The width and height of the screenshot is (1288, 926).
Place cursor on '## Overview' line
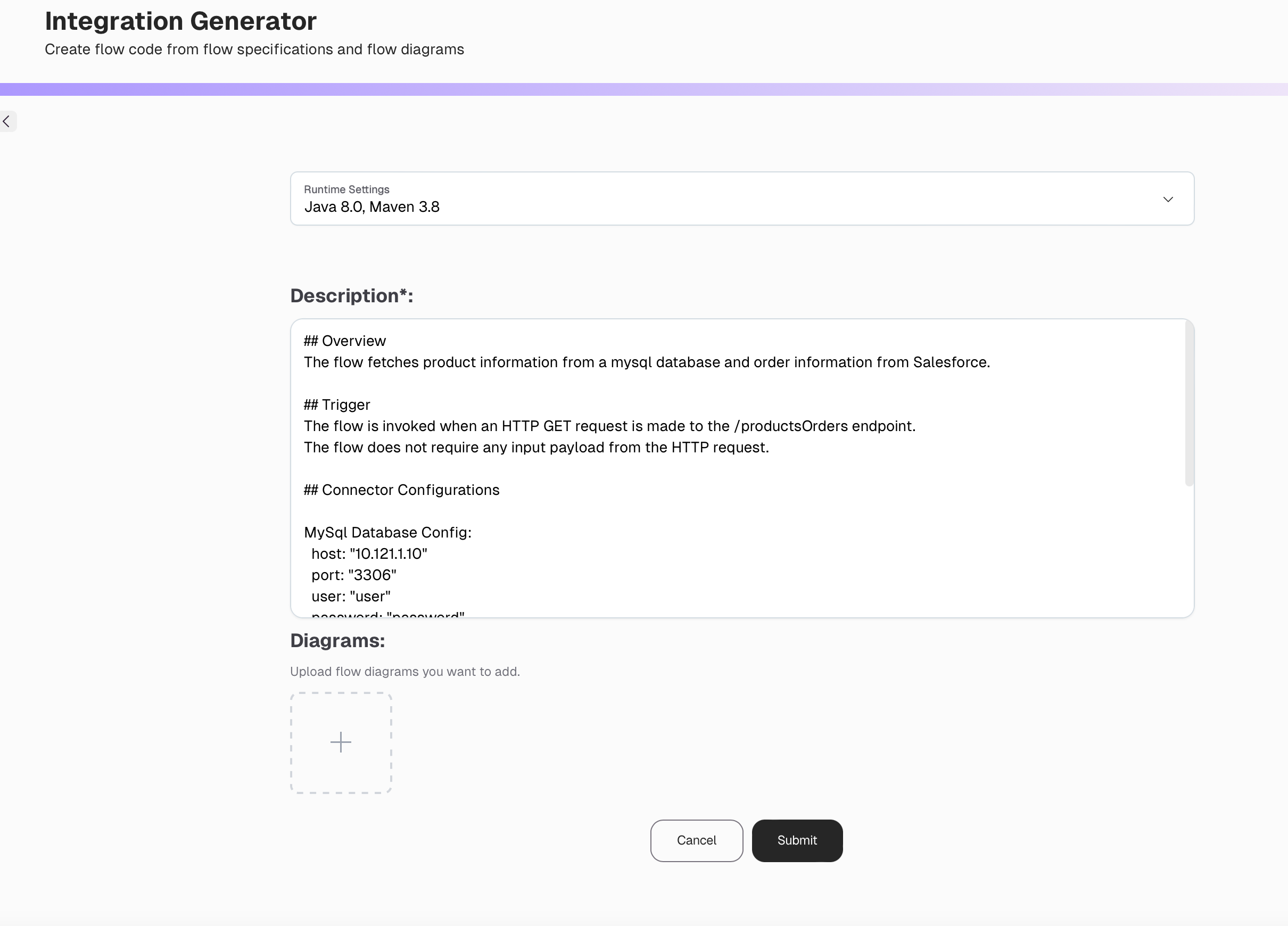click(x=345, y=341)
